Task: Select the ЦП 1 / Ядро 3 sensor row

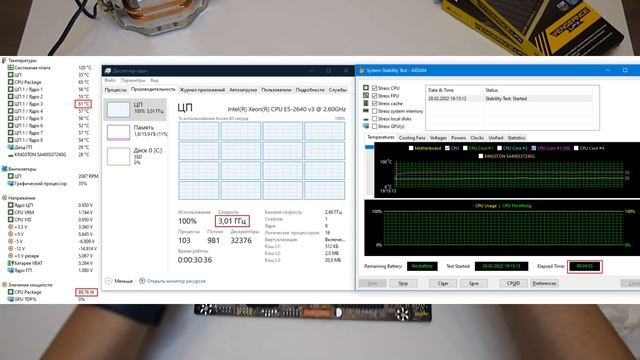Action: (49, 104)
